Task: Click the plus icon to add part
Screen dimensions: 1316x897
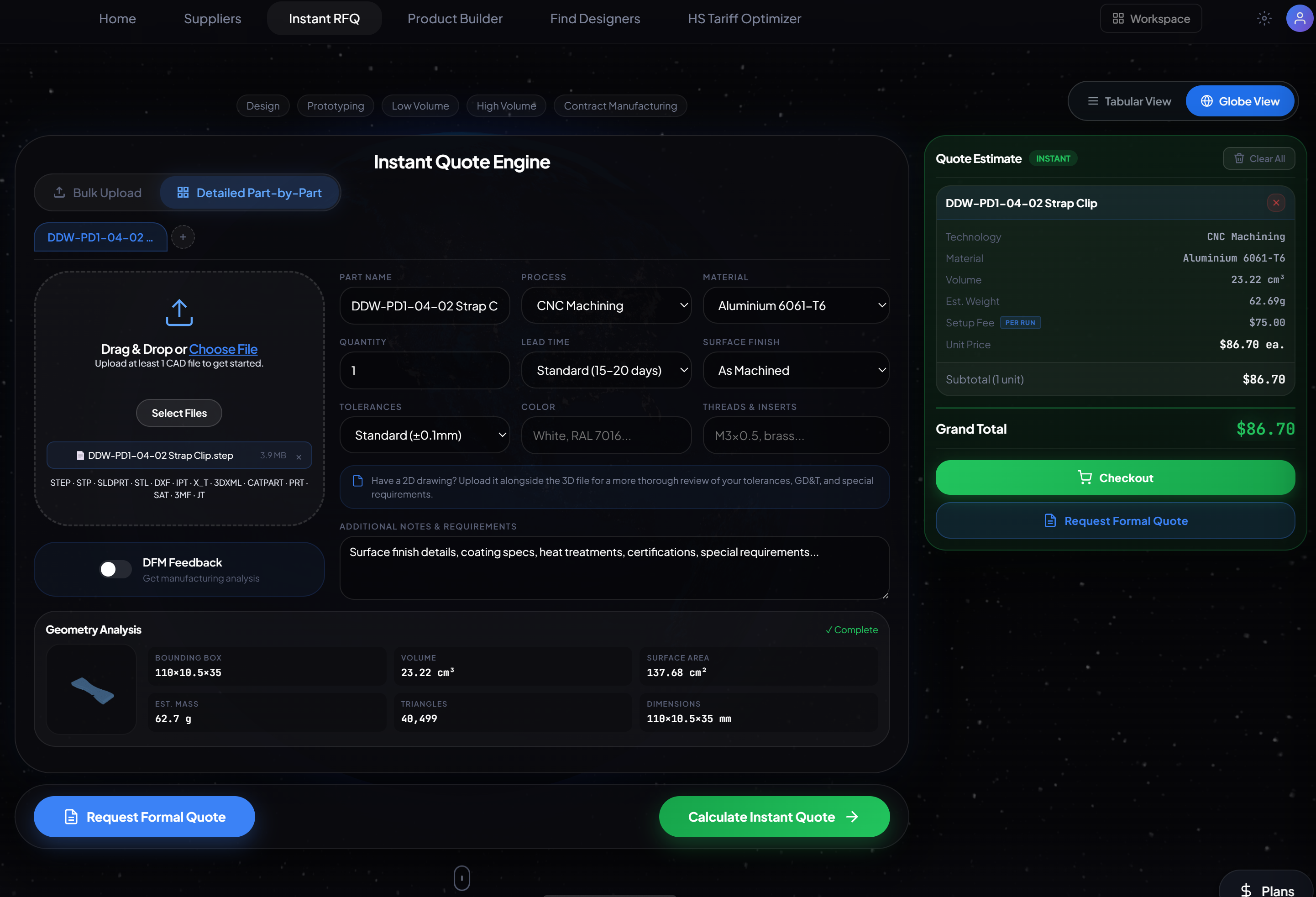Action: 183,237
